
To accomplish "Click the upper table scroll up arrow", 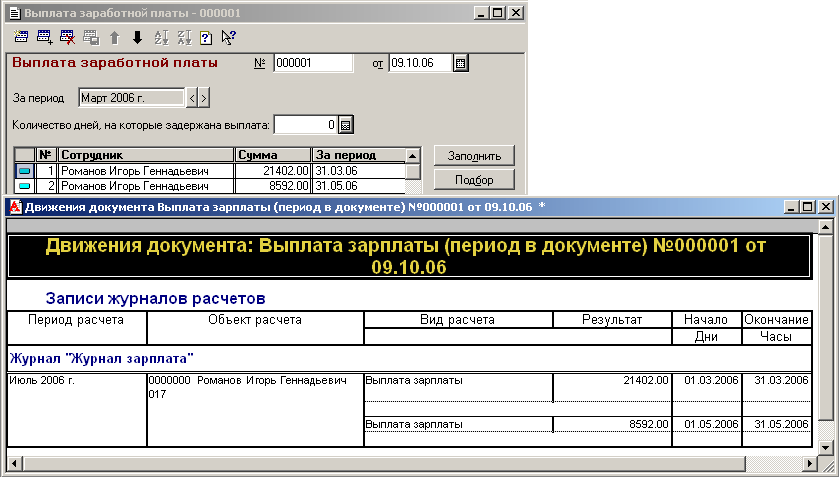I will (x=413, y=156).
